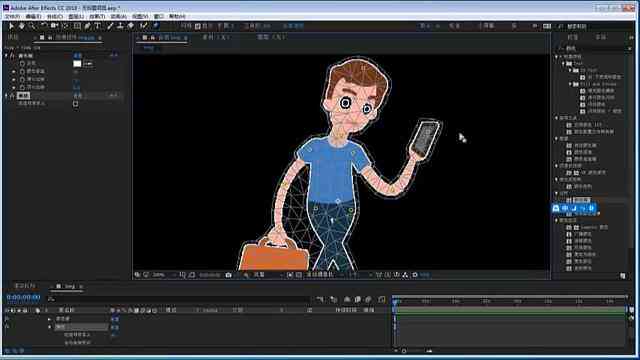Toggle the Snapping checkbox in toolbar
Image resolution: width=640 pixels, height=360 pixels.
(x=198, y=26)
